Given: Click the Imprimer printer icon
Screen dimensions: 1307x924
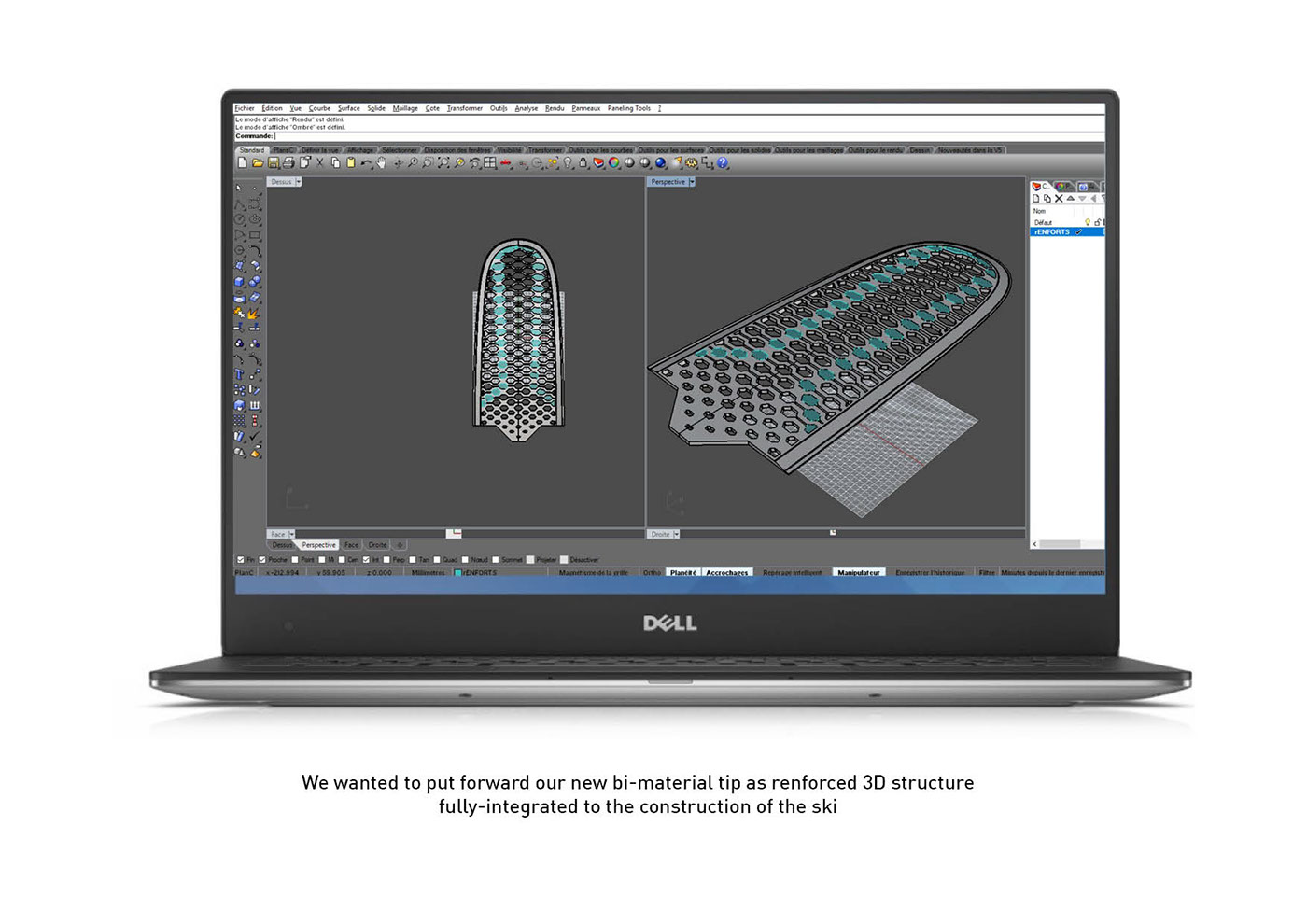Looking at the screenshot, I should coord(287,162).
